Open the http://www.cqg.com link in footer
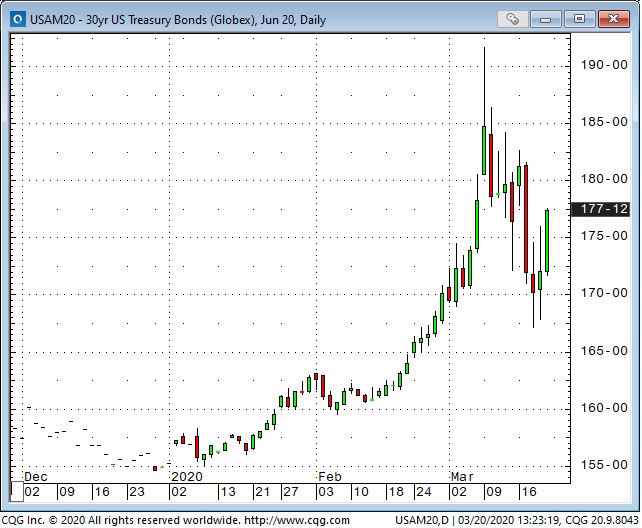 tap(297, 521)
